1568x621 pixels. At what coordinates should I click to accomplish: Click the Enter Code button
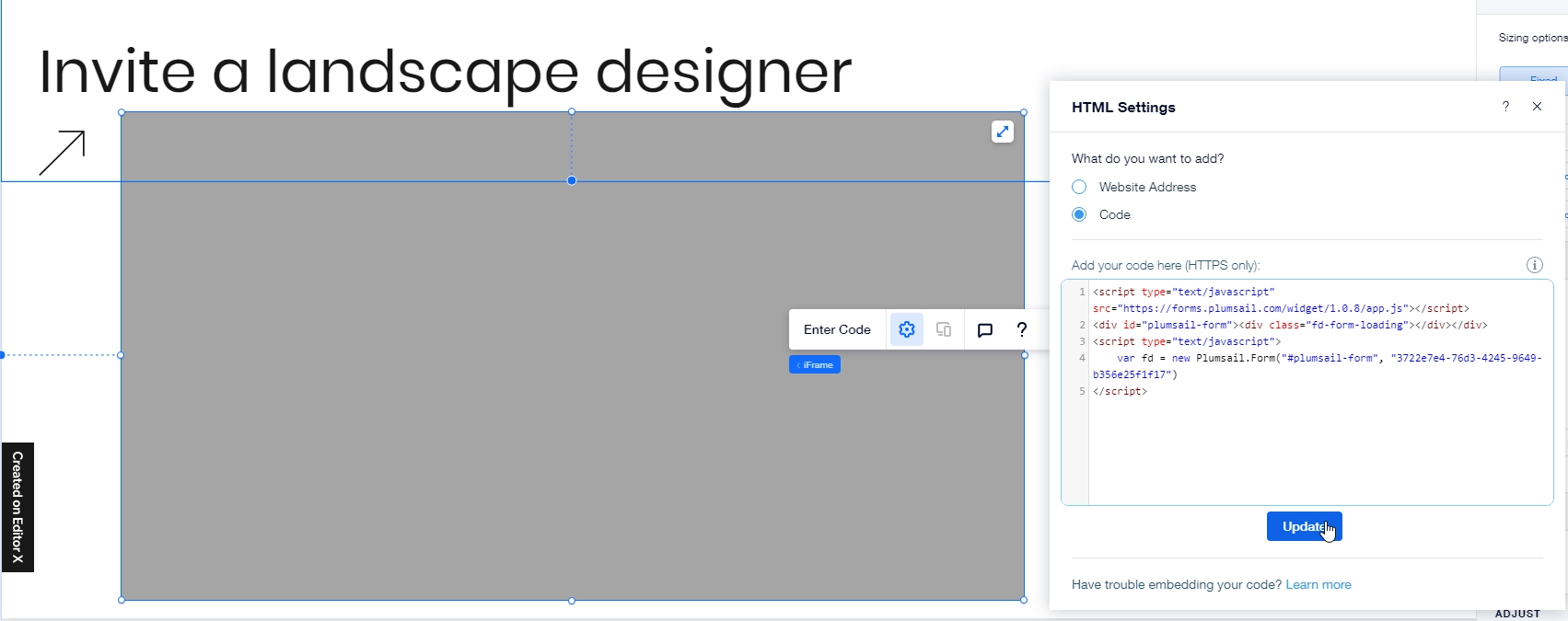[837, 329]
